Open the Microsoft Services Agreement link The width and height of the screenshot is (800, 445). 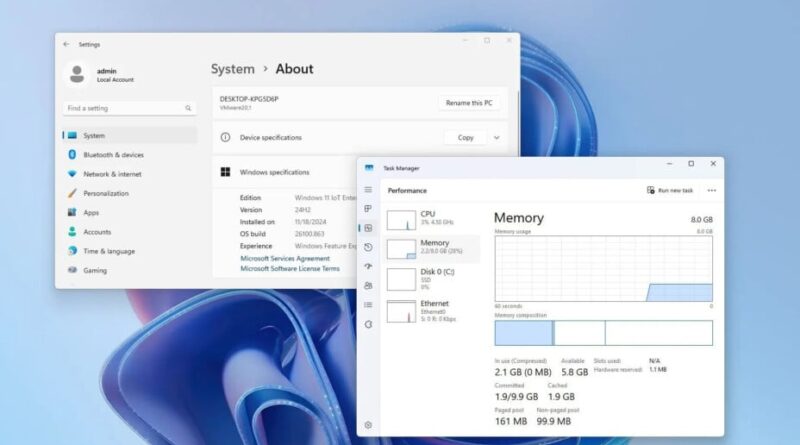[x=285, y=258]
